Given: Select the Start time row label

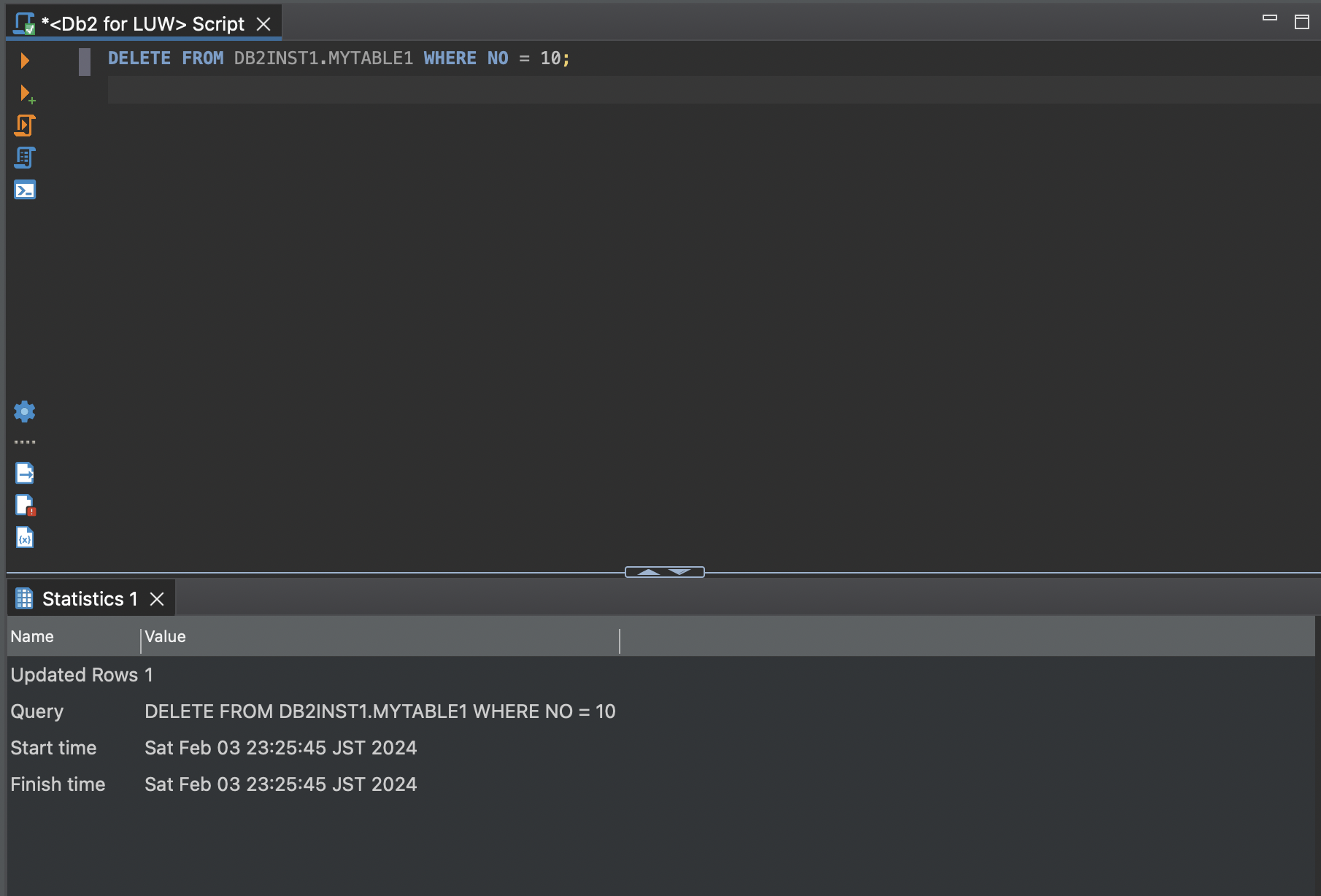Looking at the screenshot, I should tap(53, 748).
